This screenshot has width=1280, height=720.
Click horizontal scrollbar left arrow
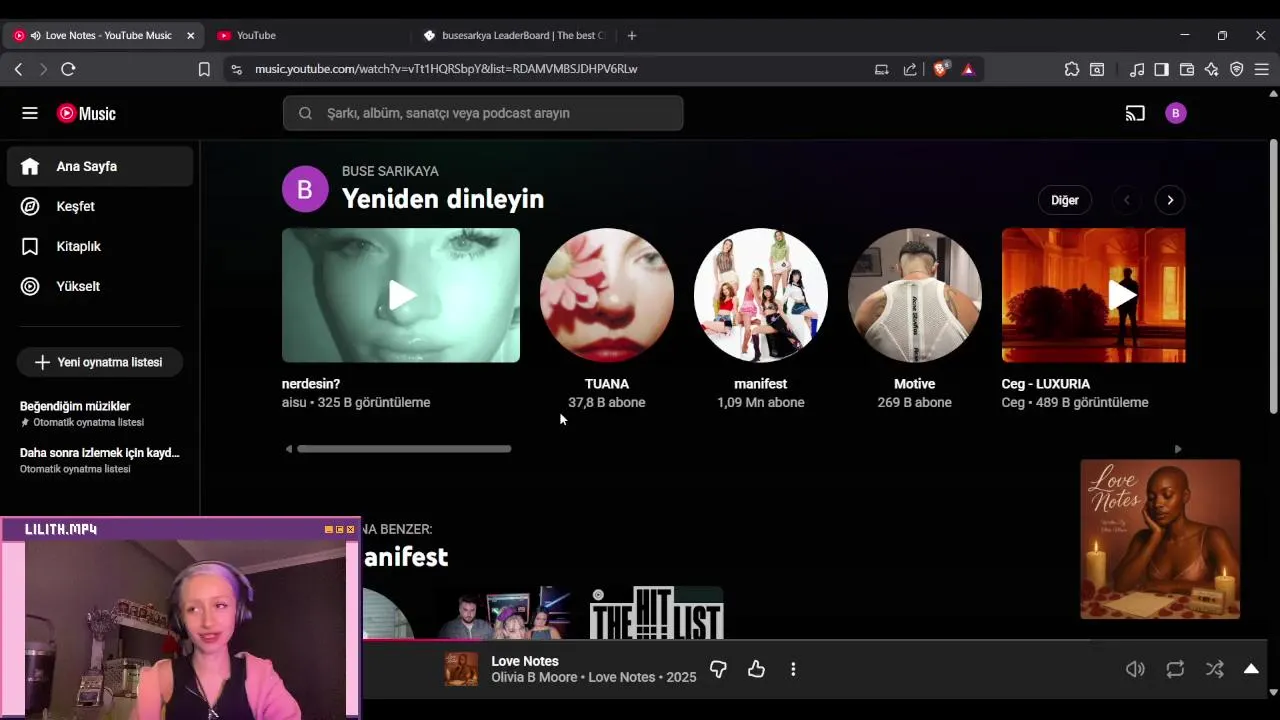tap(288, 449)
